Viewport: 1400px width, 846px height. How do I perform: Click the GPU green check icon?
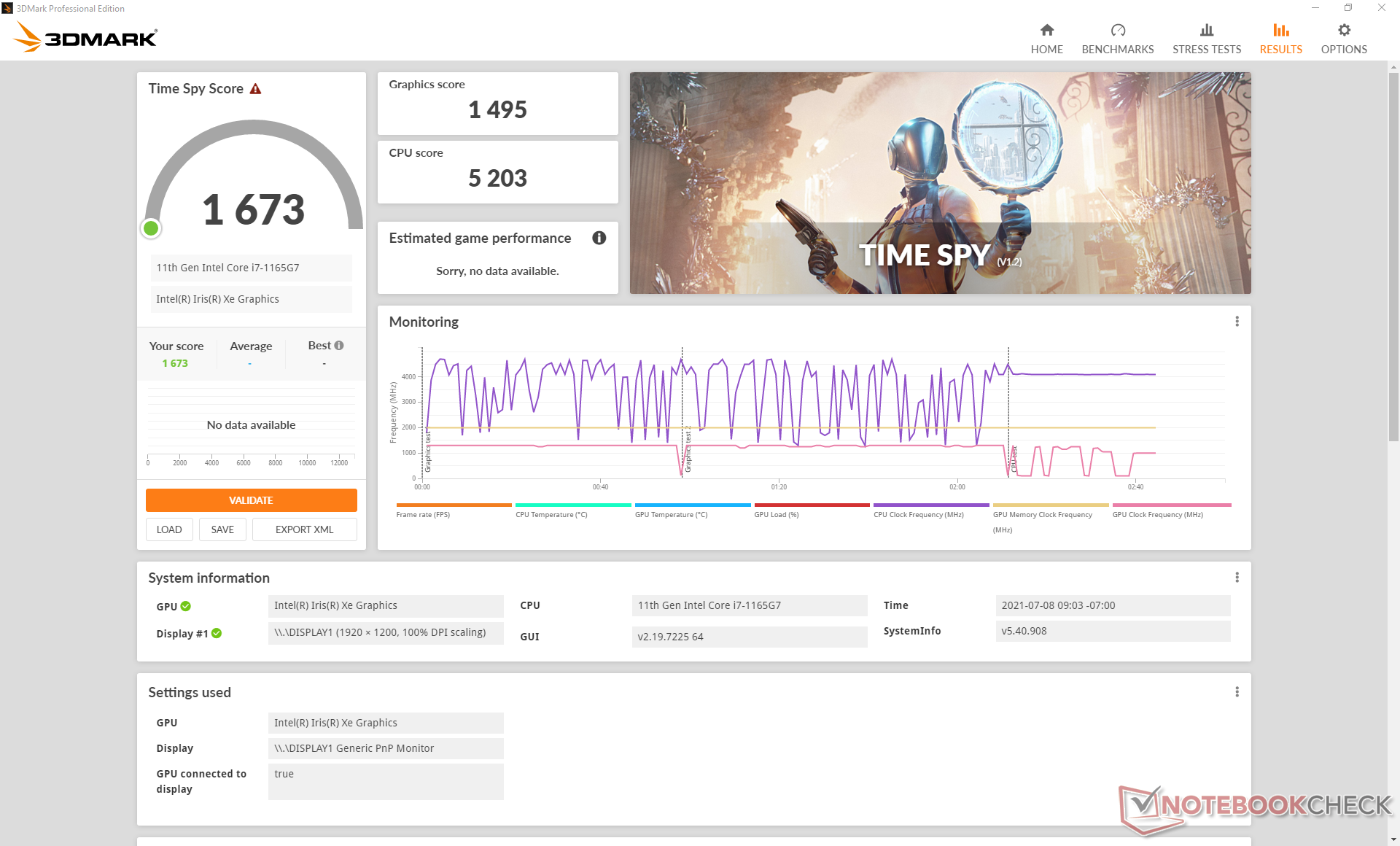[186, 606]
